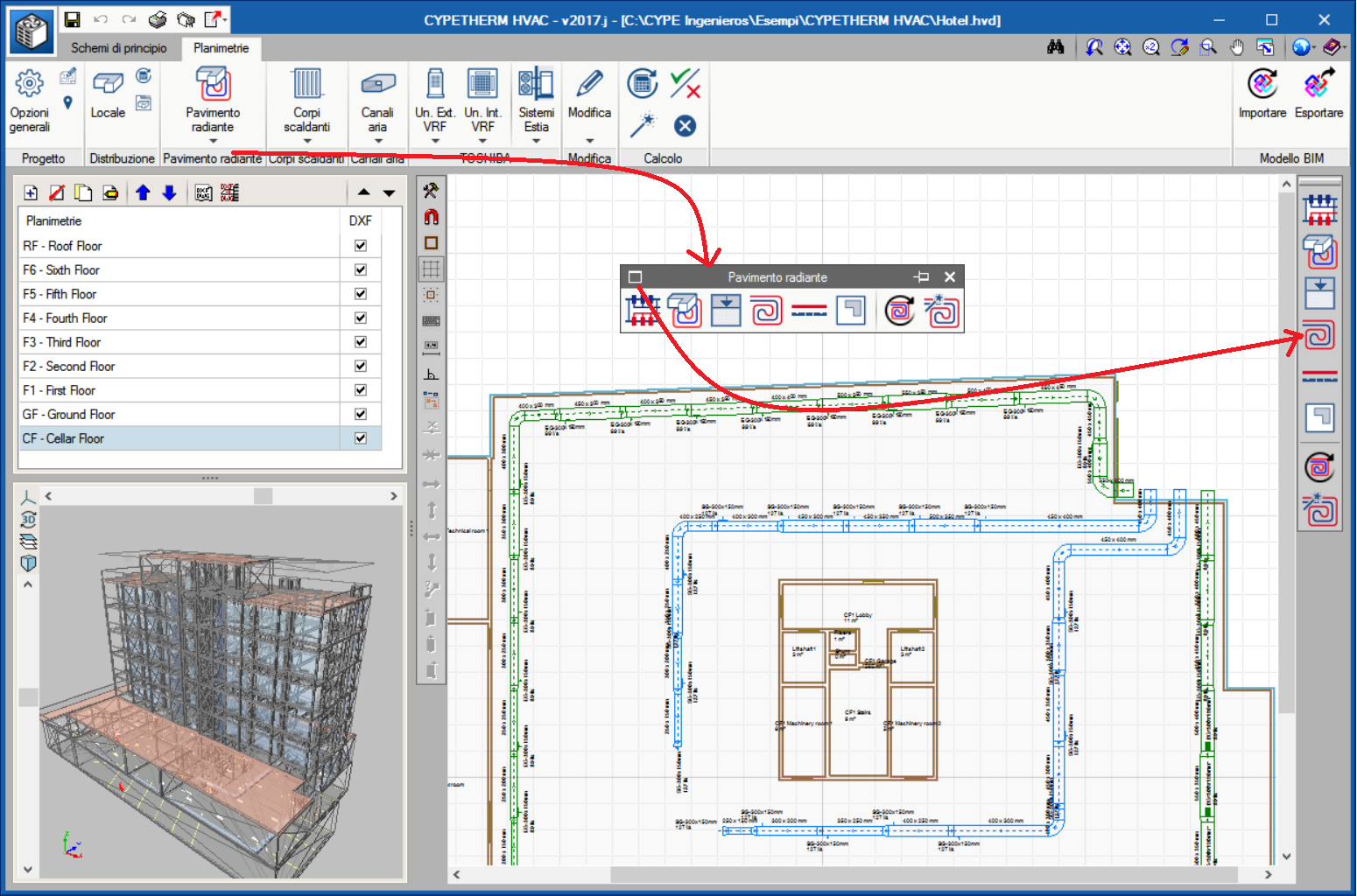
Task: Toggle DXF checkbox for GF - Ground Floor
Action: pyautogui.click(x=361, y=414)
